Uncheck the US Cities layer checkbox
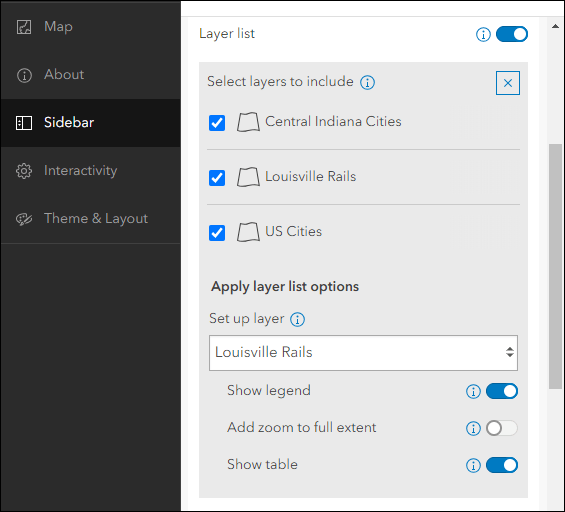 pyautogui.click(x=217, y=233)
